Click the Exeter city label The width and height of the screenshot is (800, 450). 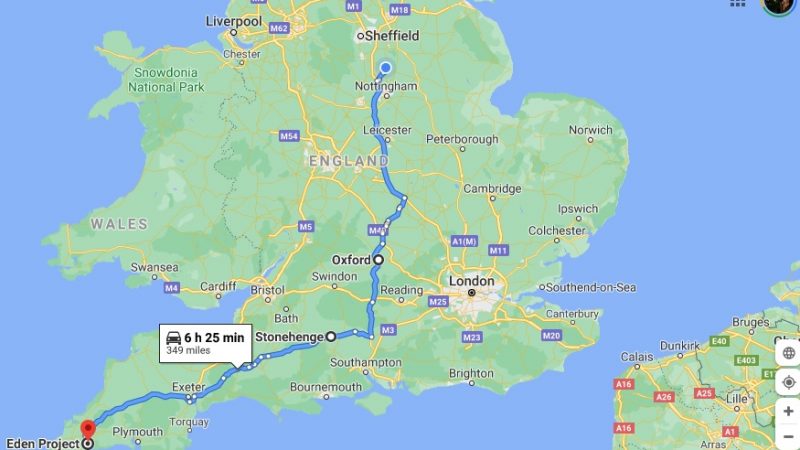point(189,387)
